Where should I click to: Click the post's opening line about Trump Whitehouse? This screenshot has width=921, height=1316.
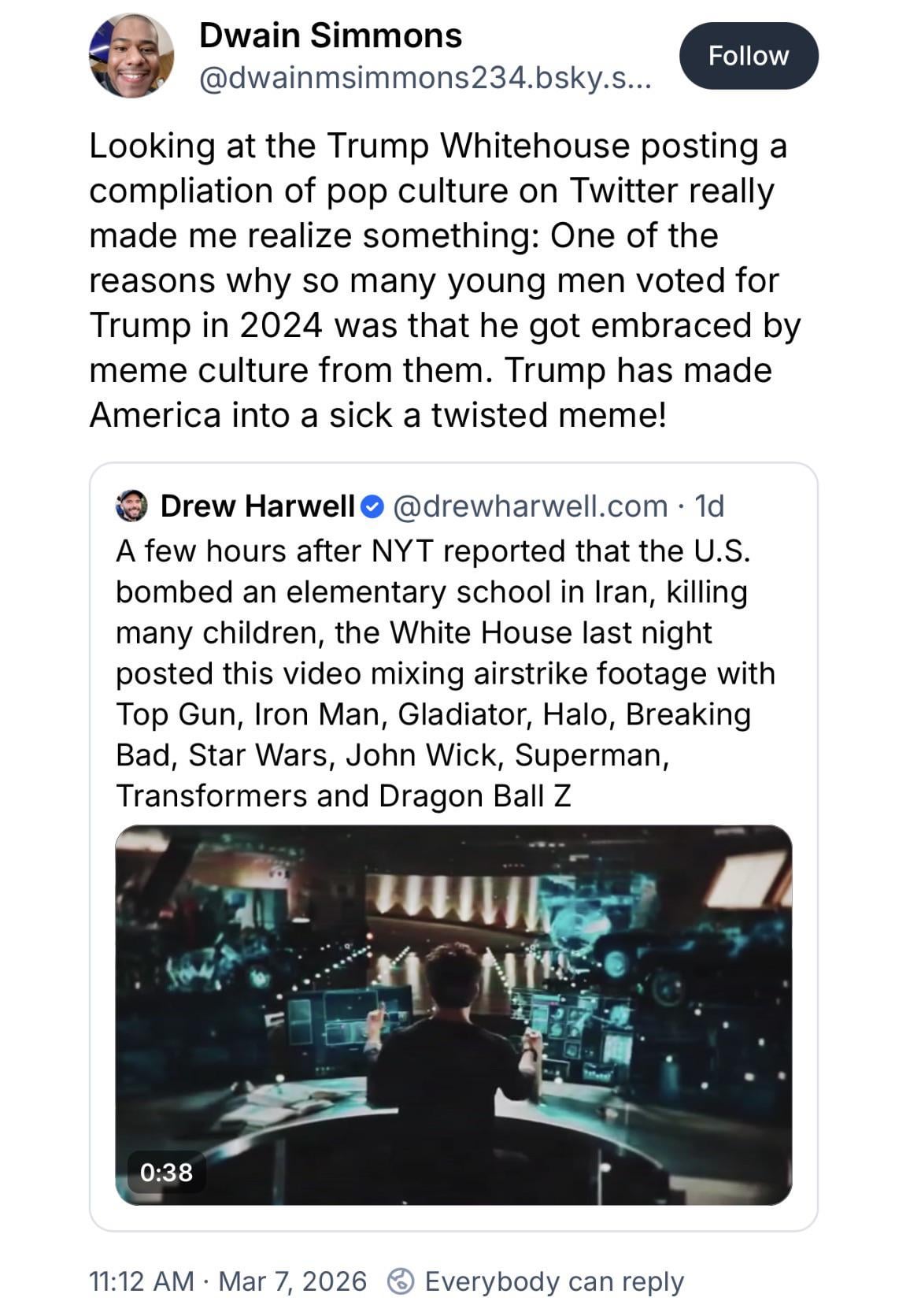click(x=438, y=146)
